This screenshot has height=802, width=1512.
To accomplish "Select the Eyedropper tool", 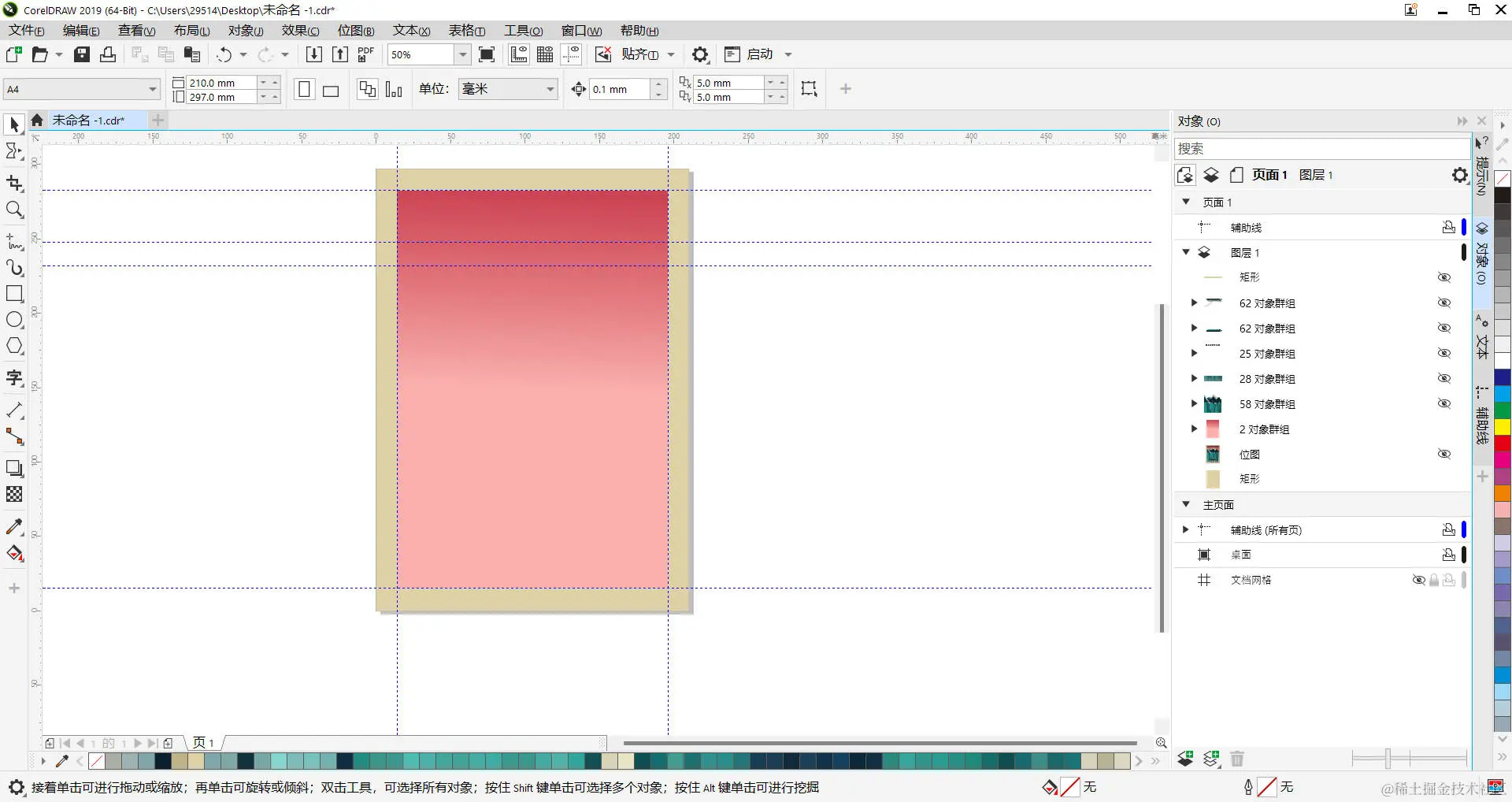I will (x=13, y=526).
